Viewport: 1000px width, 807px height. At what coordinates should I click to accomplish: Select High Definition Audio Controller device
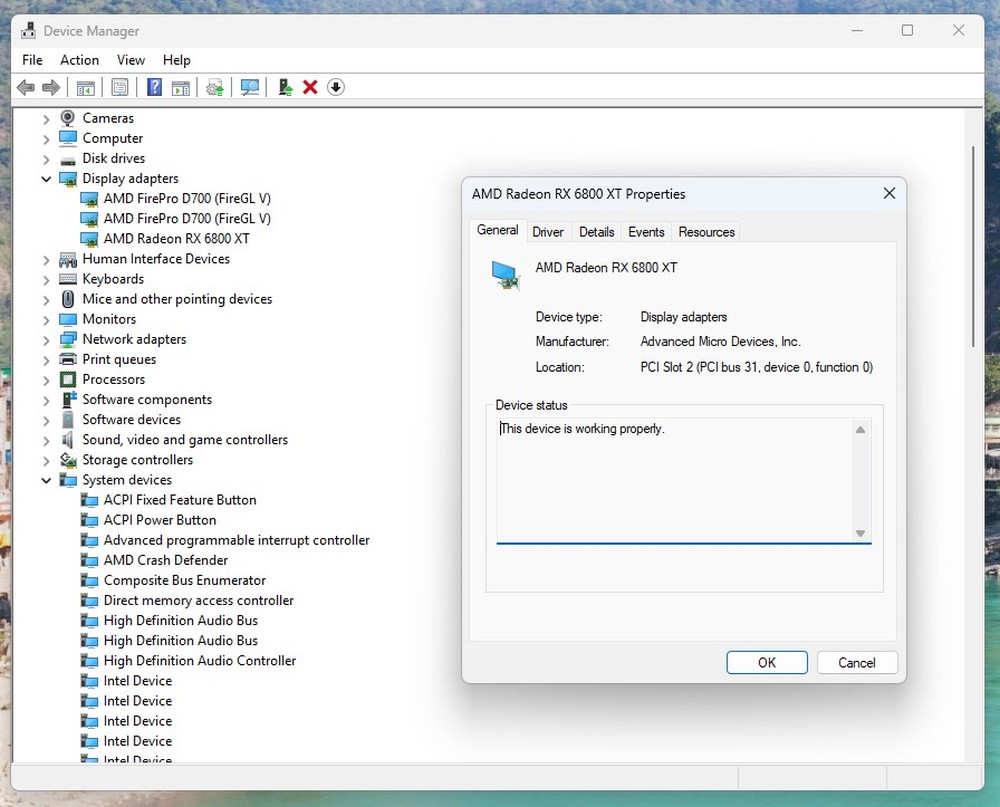[x=200, y=661]
